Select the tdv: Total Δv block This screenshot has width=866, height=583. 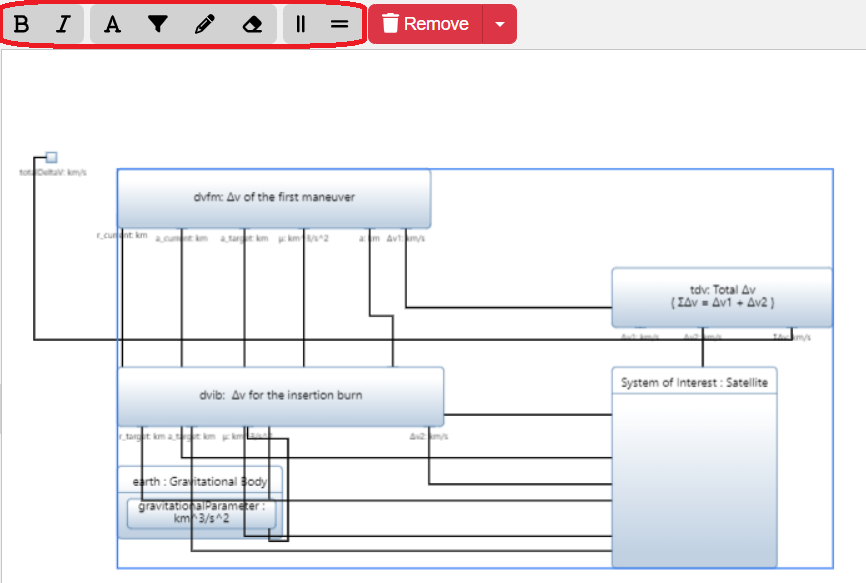coord(720,295)
